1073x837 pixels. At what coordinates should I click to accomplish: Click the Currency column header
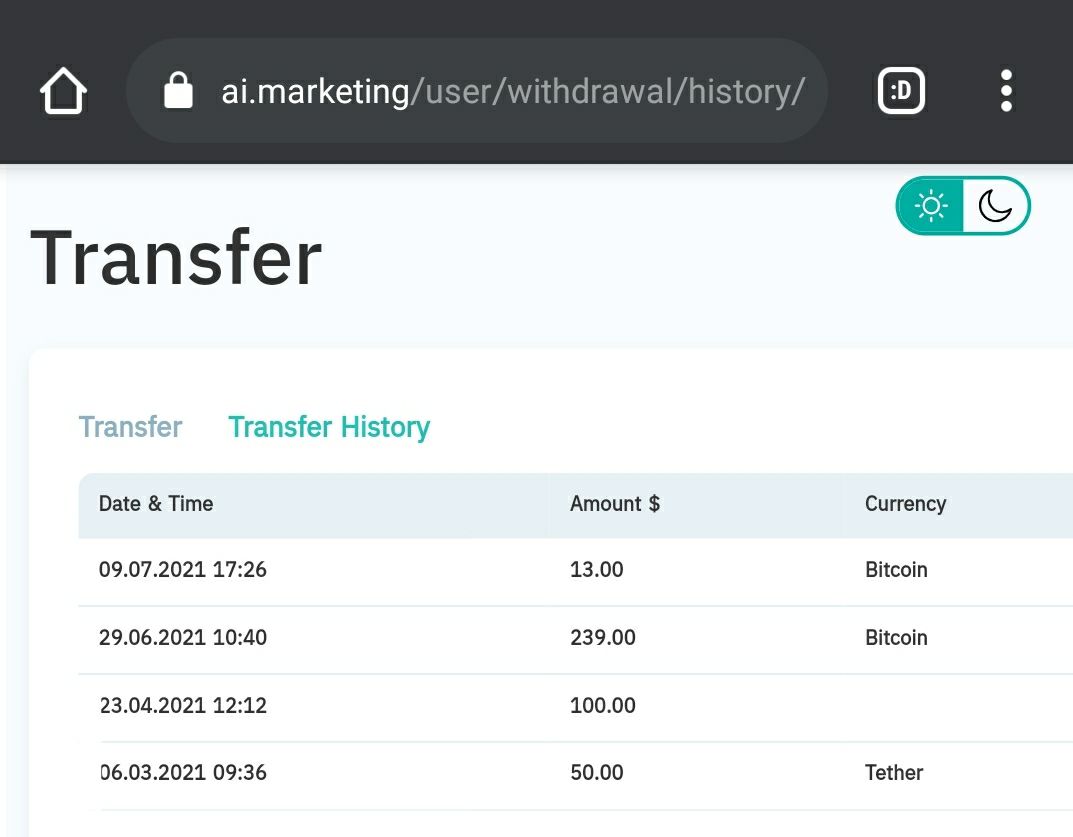click(905, 504)
